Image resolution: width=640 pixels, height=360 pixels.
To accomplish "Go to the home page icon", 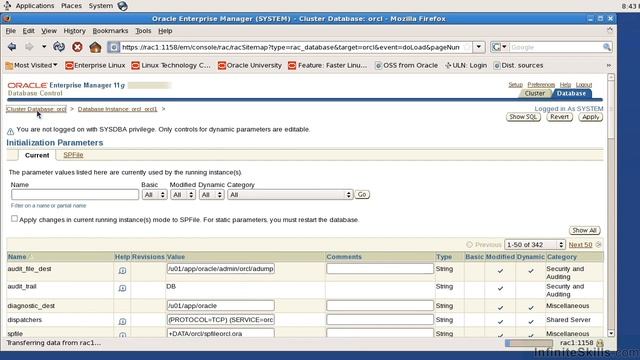I will click(95, 47).
